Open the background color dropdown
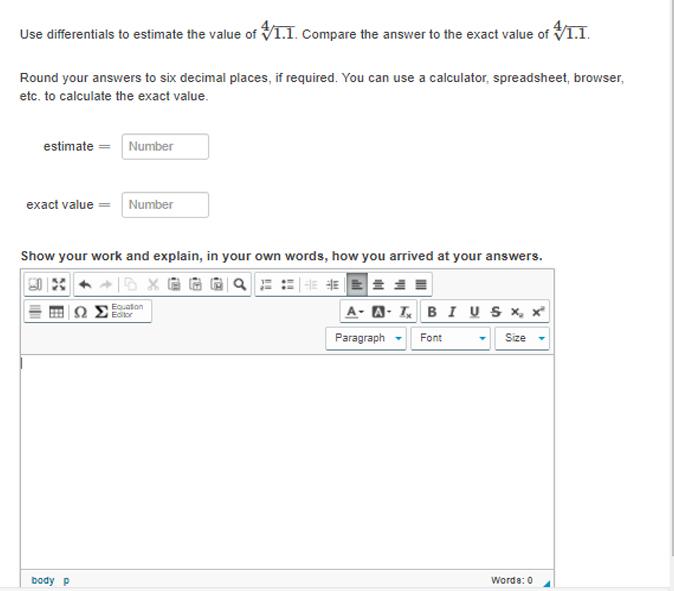Screen dimensions: 674x591 point(381,312)
